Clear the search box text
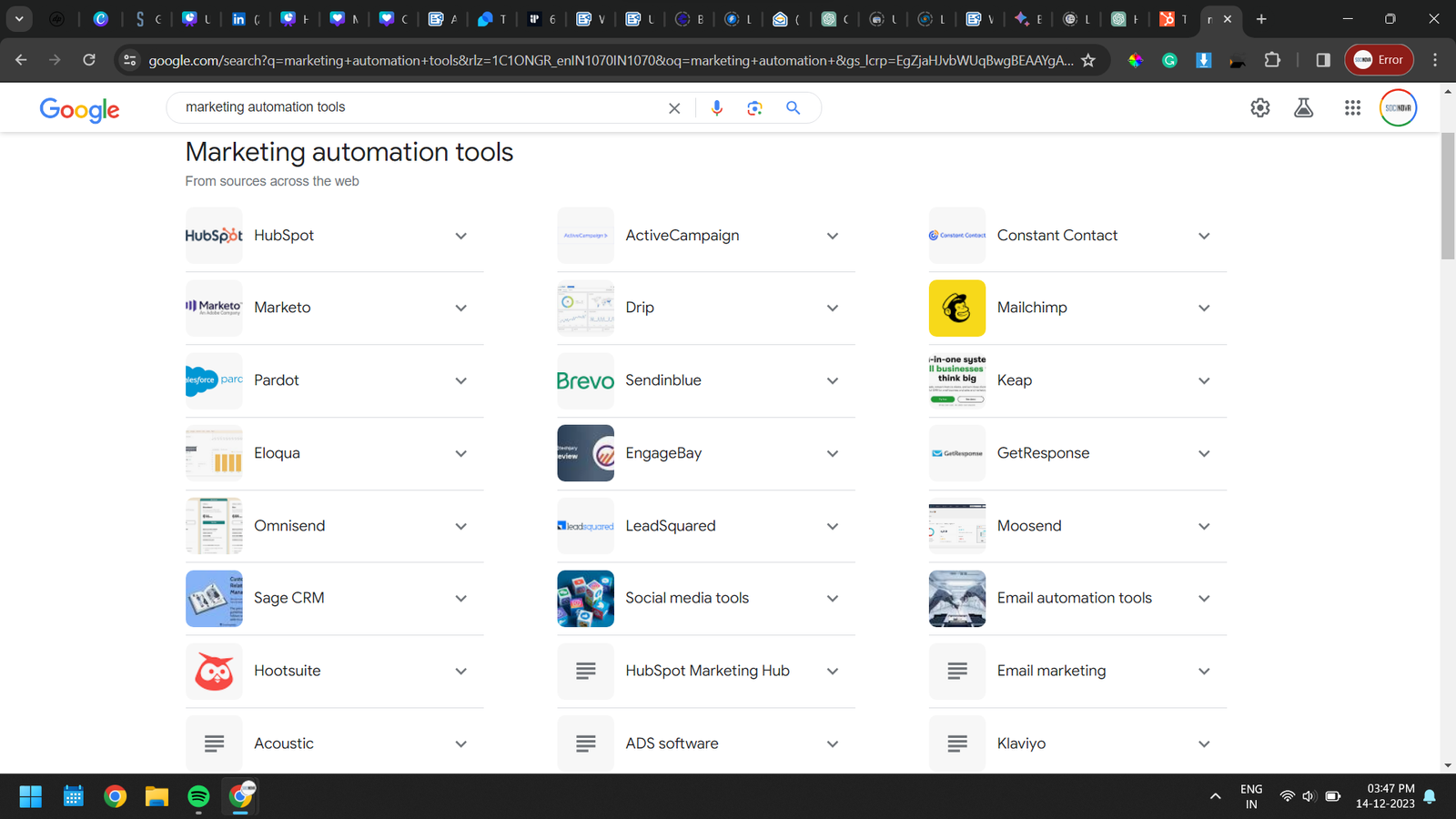The image size is (1456, 819). 674,108
